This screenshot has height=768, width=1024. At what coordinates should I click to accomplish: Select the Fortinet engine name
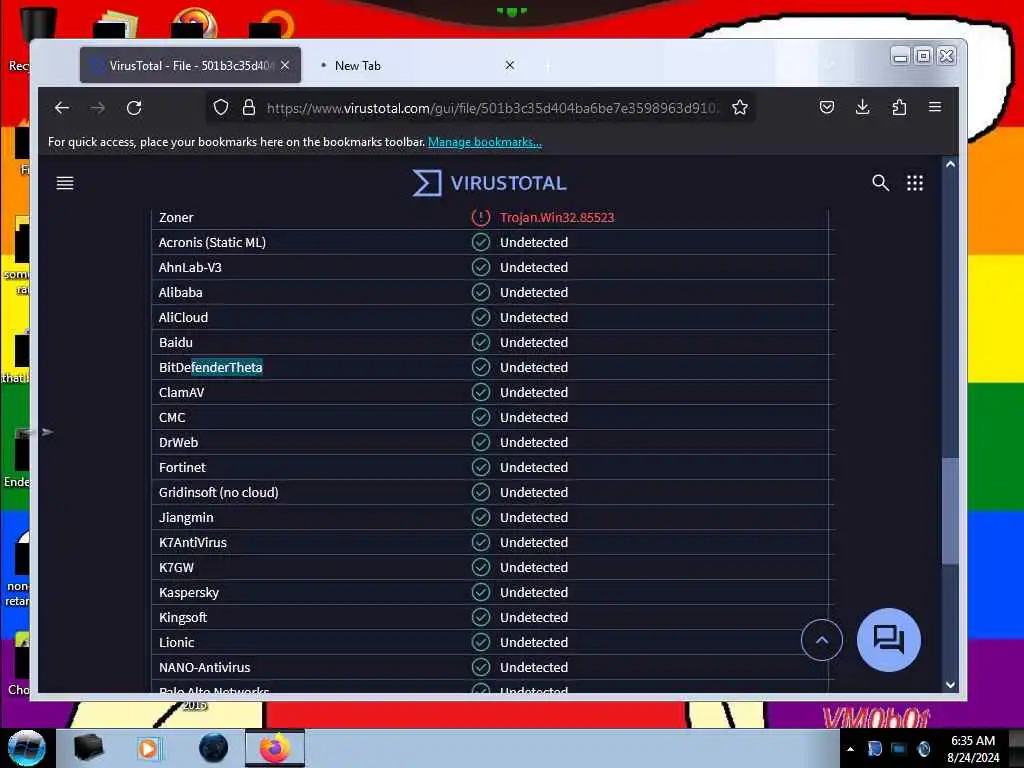pyautogui.click(x=182, y=468)
